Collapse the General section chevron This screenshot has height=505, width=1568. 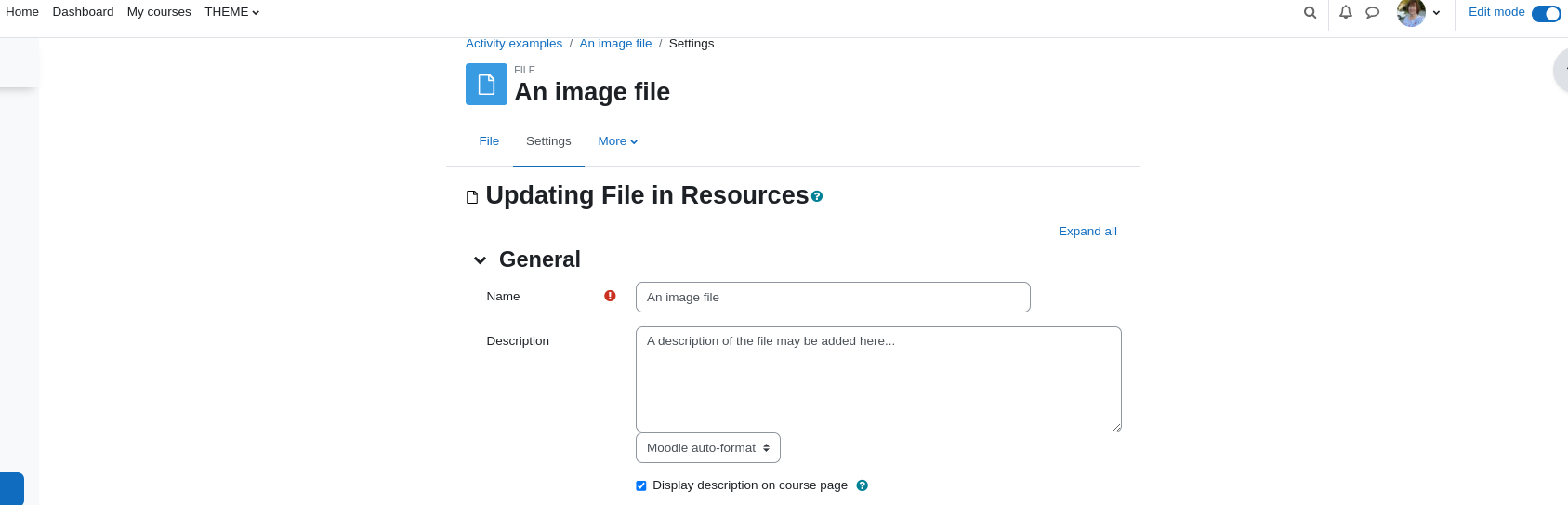pos(480,260)
